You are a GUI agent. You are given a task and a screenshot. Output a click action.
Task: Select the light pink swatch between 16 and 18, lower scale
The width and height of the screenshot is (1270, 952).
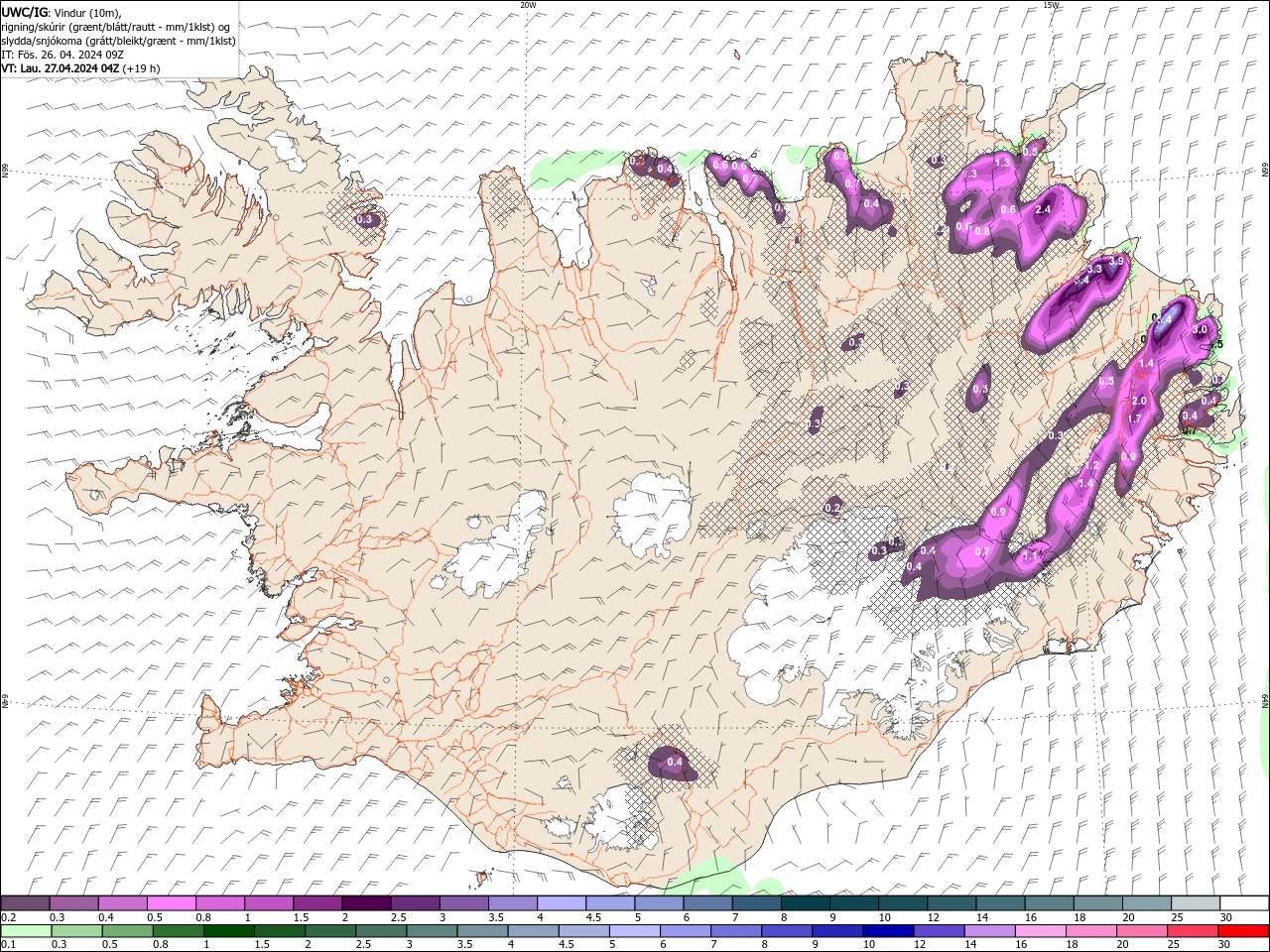tap(1041, 931)
